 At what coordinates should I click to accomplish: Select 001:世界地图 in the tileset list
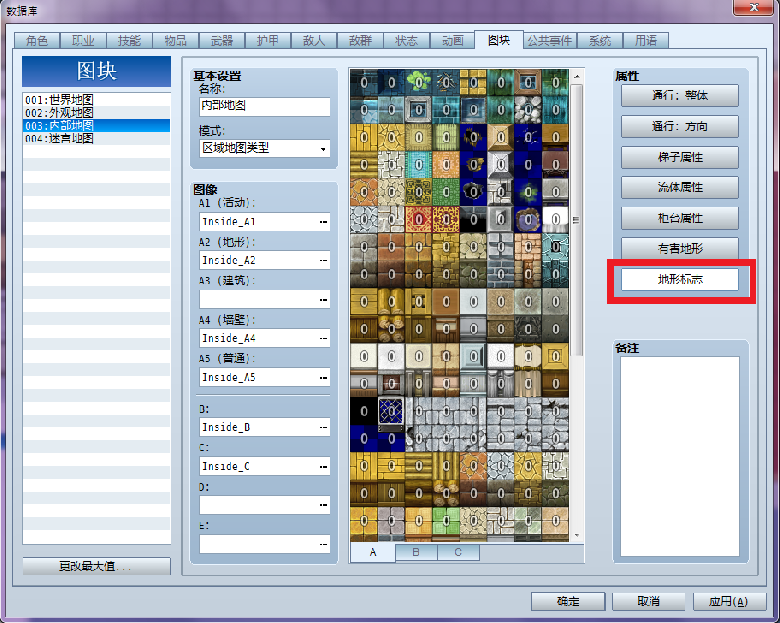[x=97, y=100]
